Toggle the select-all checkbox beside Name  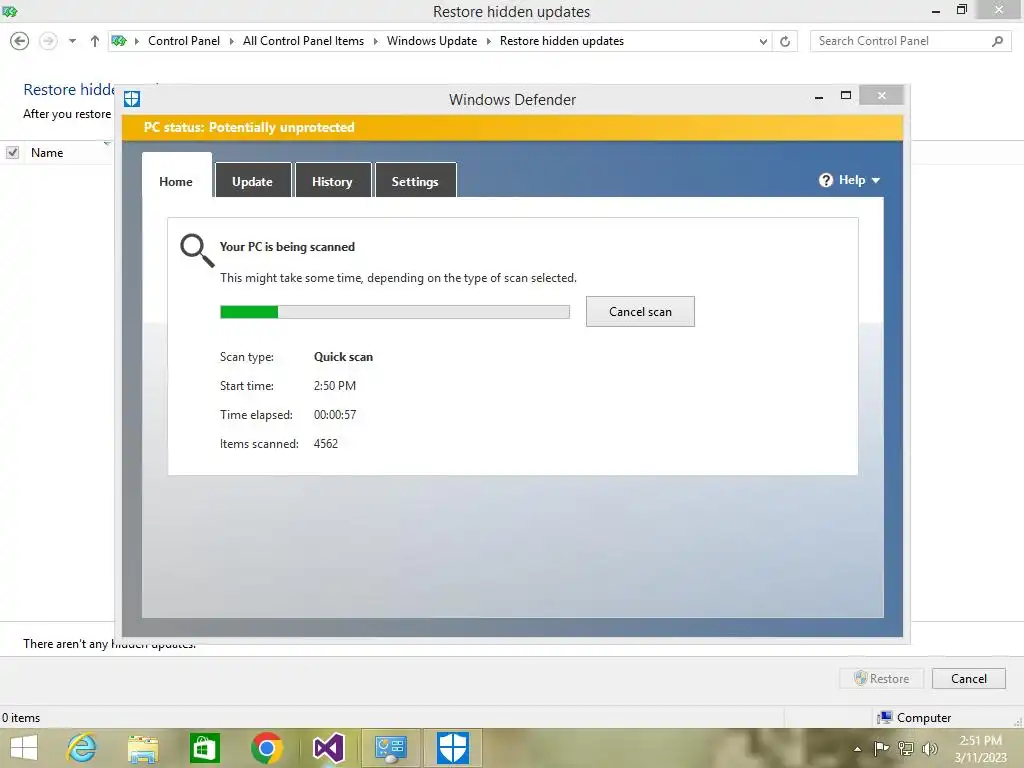click(12, 152)
